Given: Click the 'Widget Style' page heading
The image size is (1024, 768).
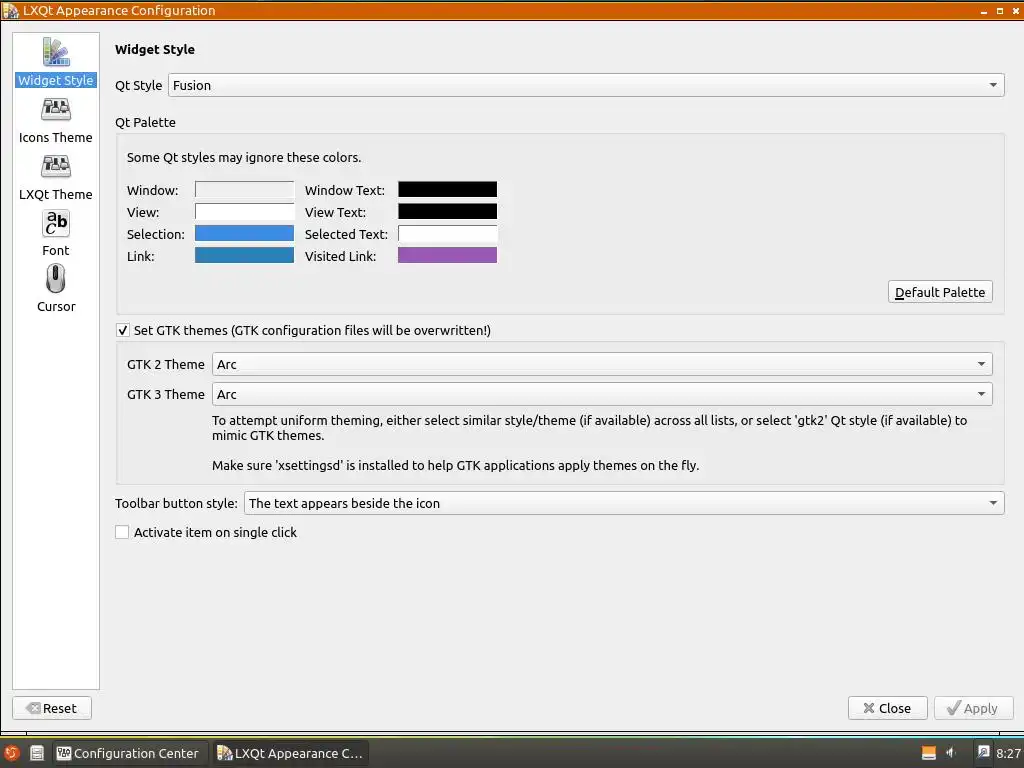Looking at the screenshot, I should pos(155,50).
